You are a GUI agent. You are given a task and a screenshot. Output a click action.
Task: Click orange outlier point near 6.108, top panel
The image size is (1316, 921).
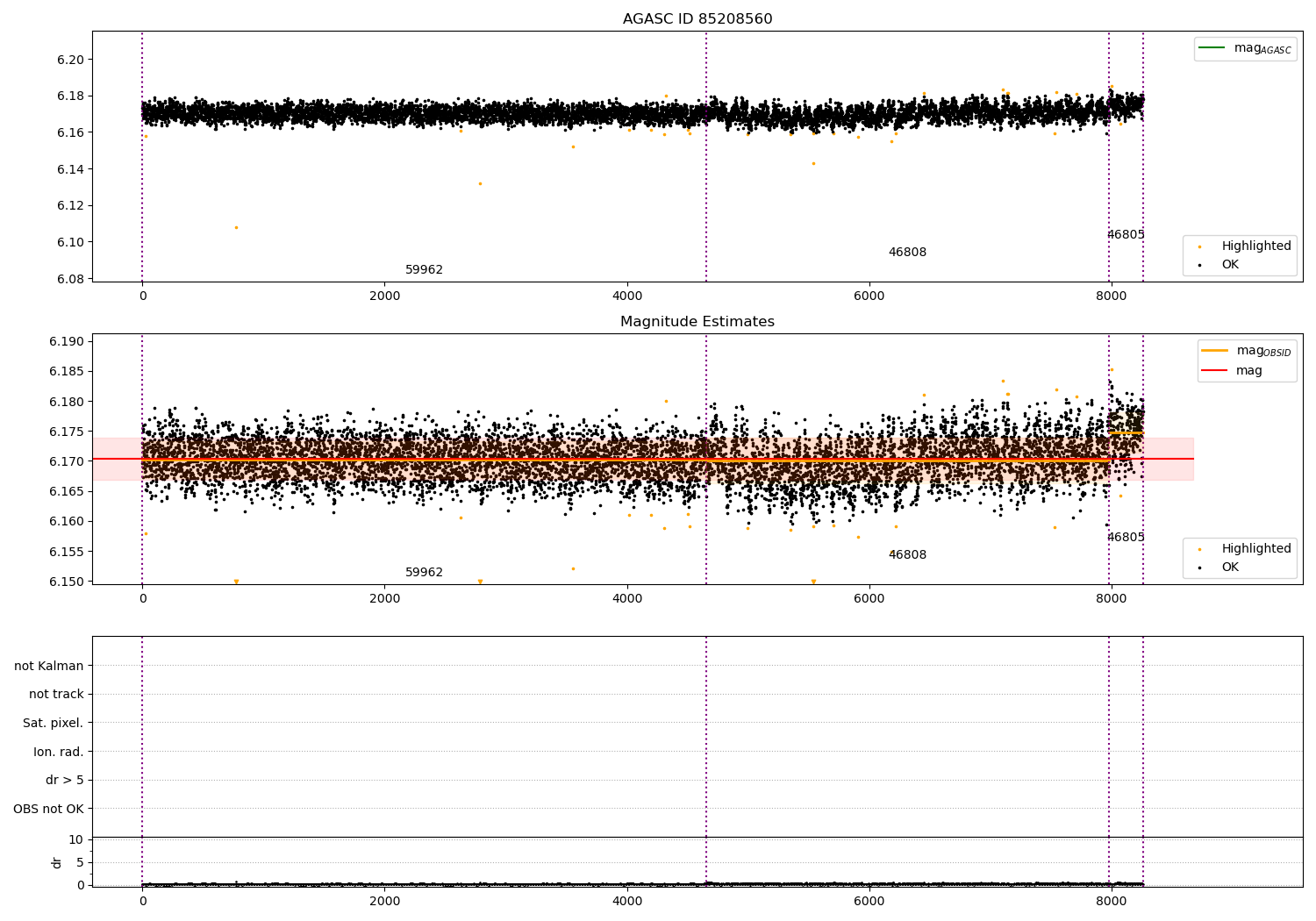236,227
